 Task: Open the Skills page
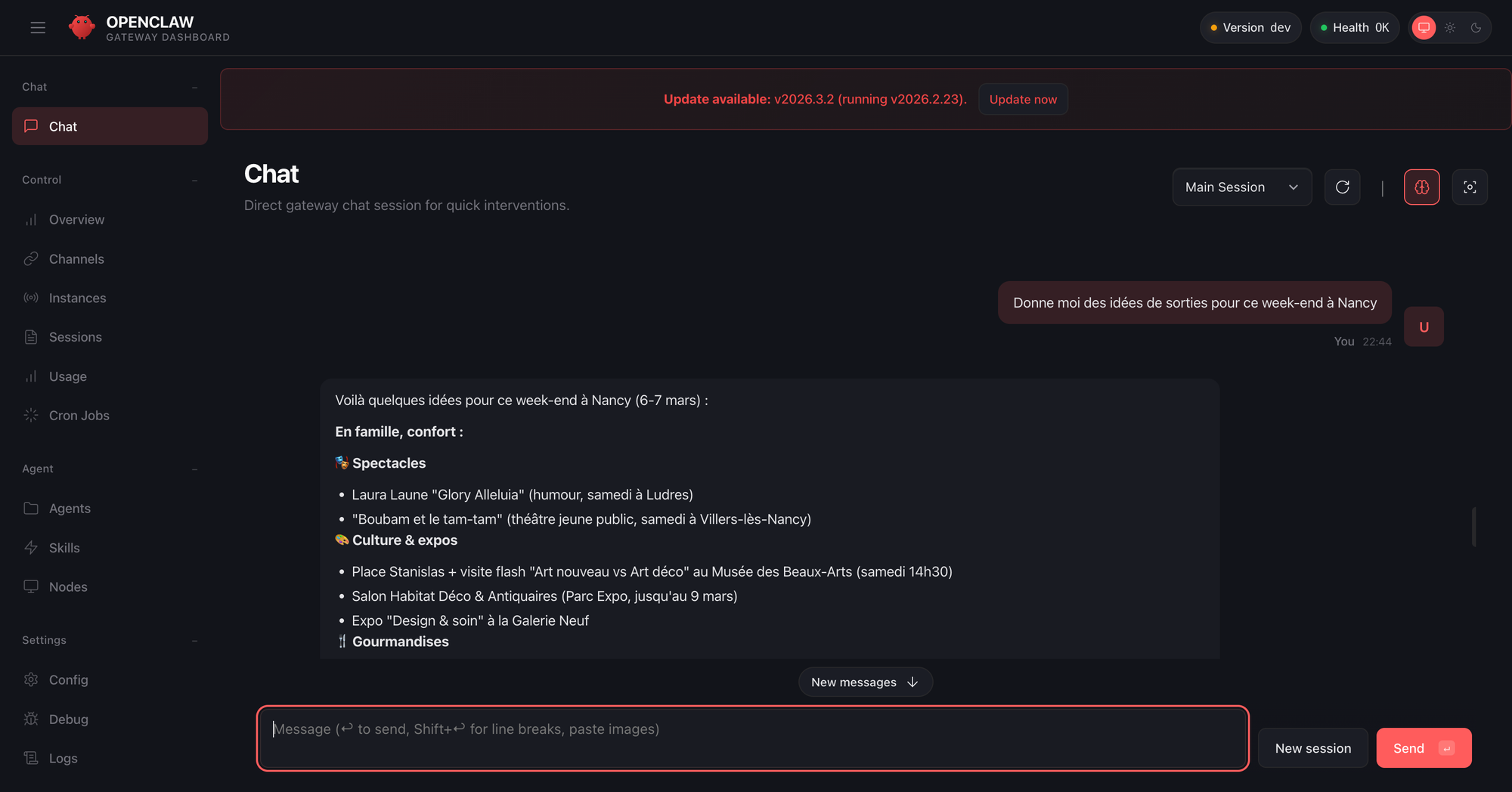click(x=64, y=548)
